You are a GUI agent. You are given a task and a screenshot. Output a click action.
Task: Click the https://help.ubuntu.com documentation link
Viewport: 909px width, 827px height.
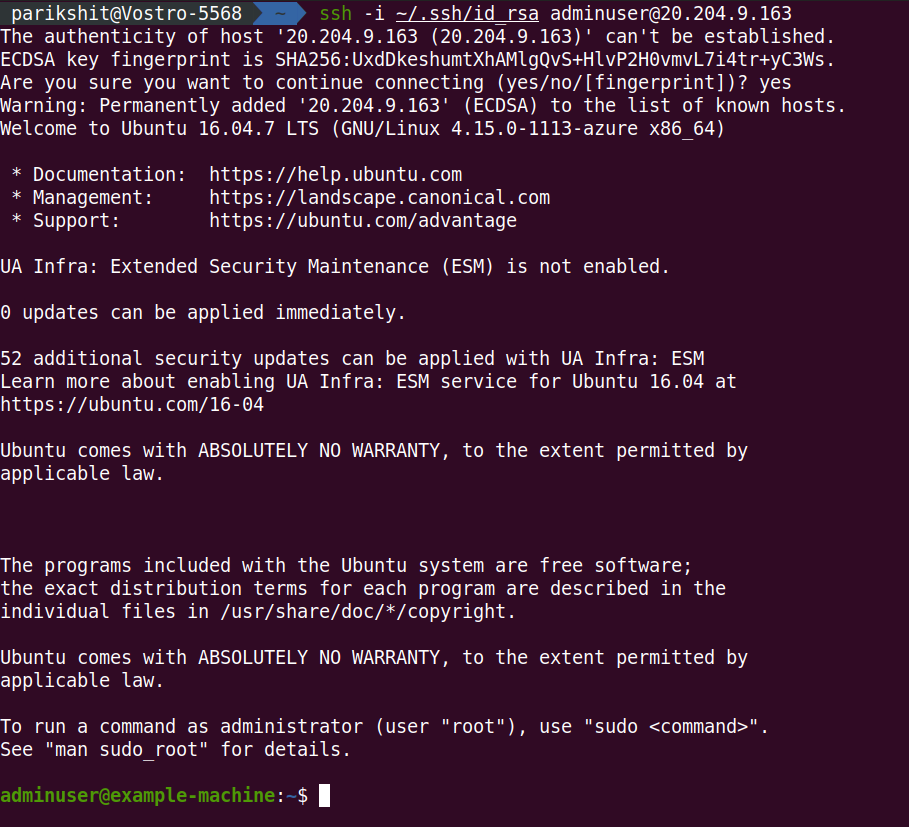coord(336,174)
